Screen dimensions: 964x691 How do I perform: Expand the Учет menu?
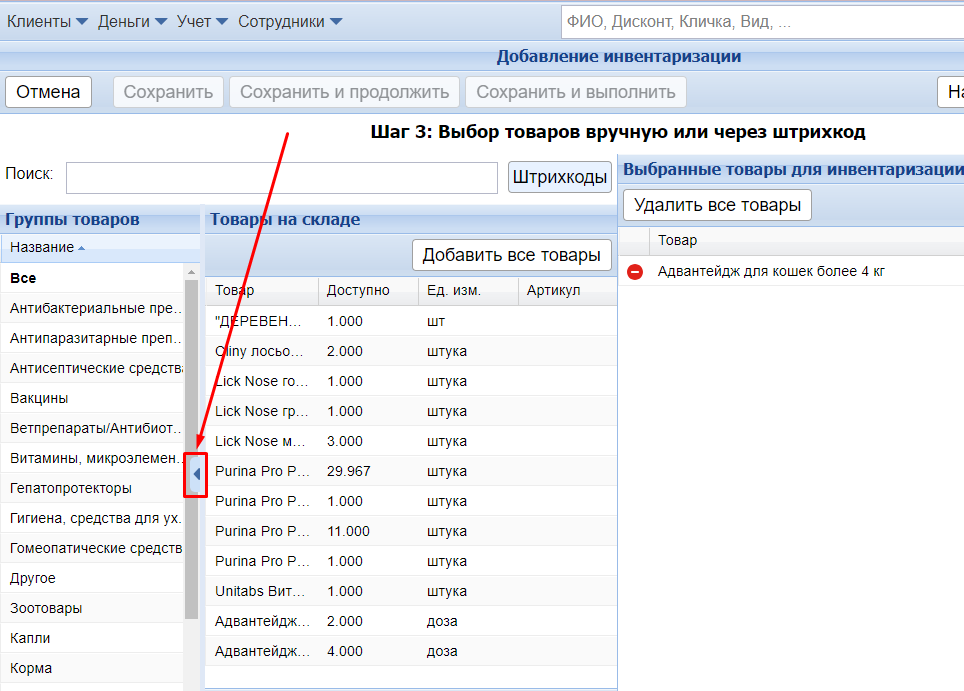tap(202, 21)
